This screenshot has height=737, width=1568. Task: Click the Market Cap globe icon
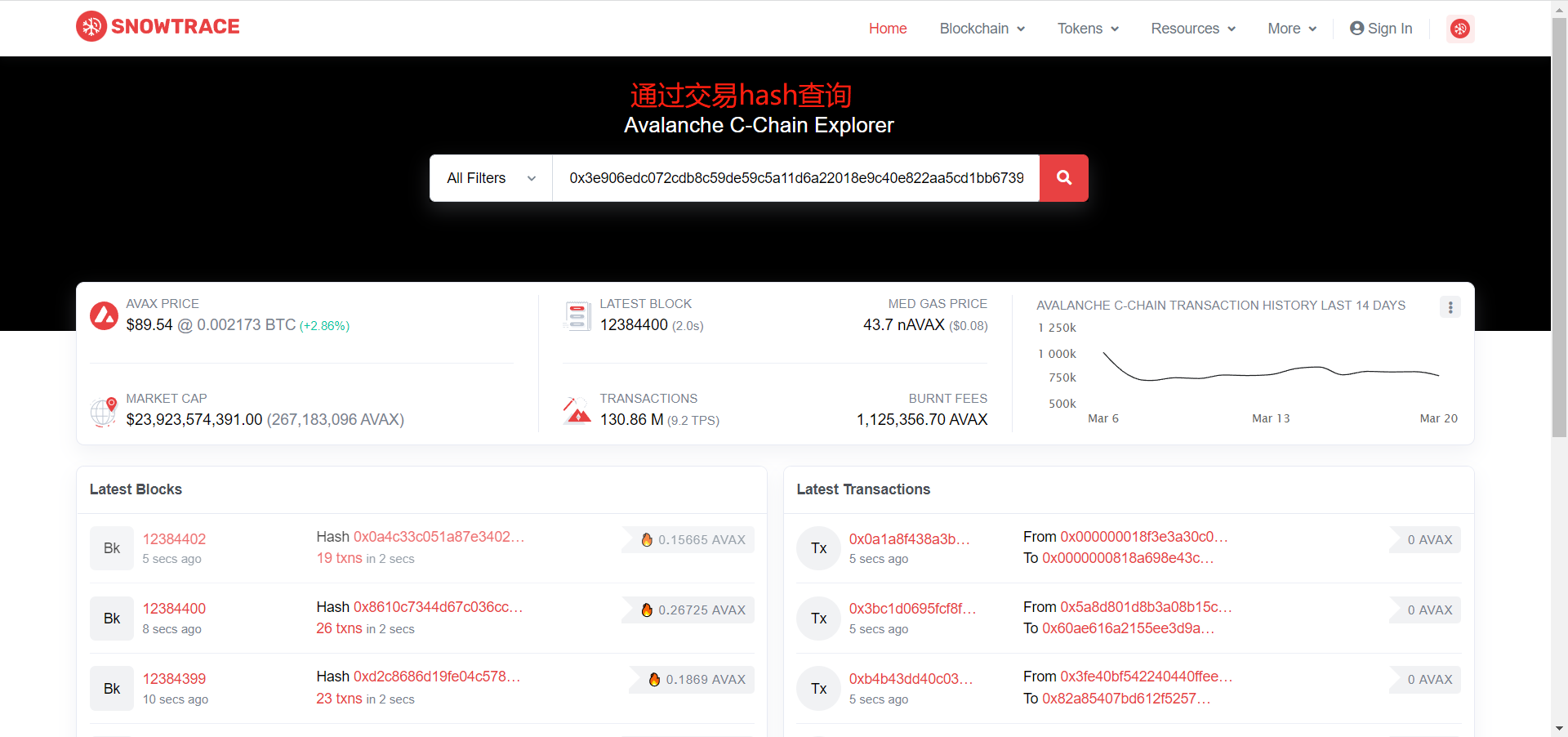click(x=104, y=411)
